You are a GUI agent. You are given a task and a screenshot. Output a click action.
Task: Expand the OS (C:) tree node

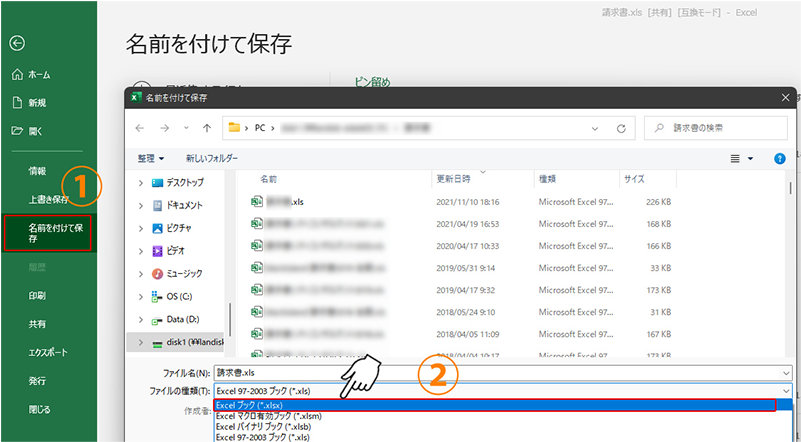coord(141,297)
